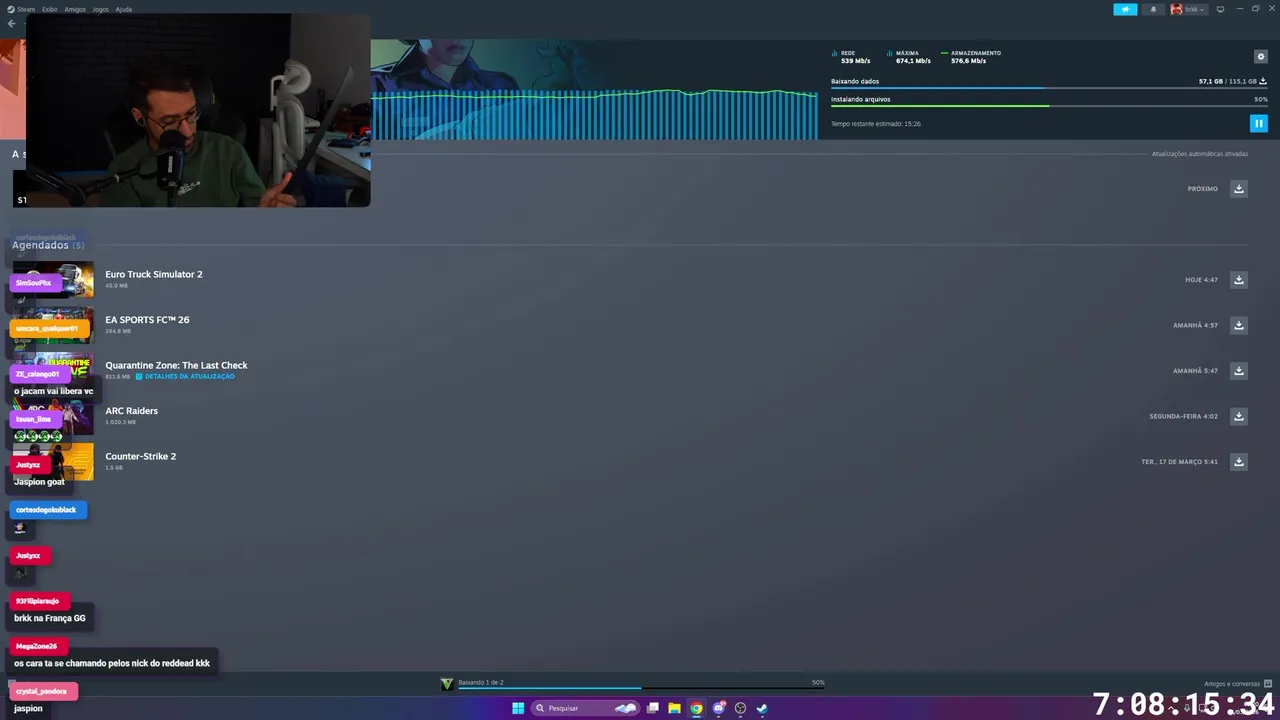Download Quarantine Zone update now
Image resolution: width=1280 pixels, height=720 pixels.
pos(1238,371)
